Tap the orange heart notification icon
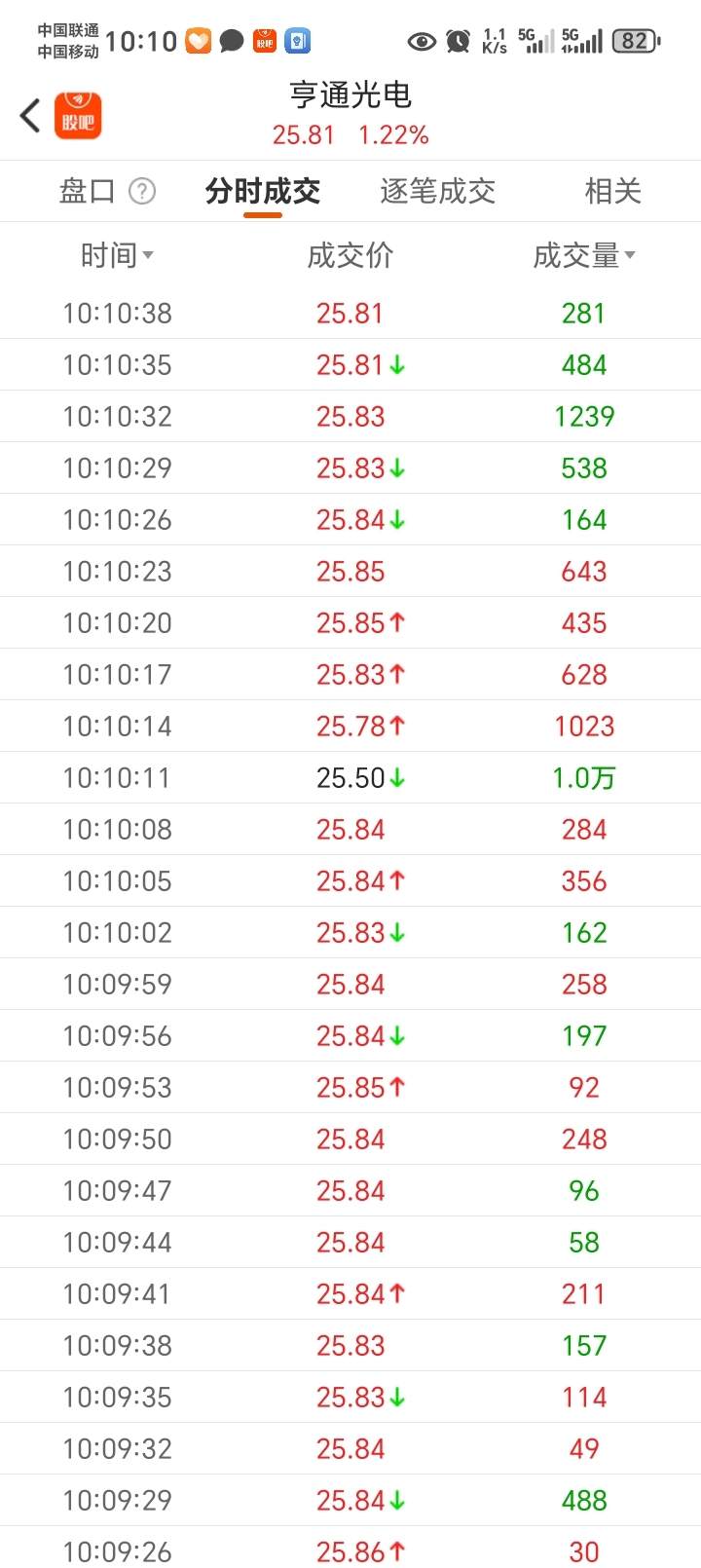 click(x=199, y=41)
